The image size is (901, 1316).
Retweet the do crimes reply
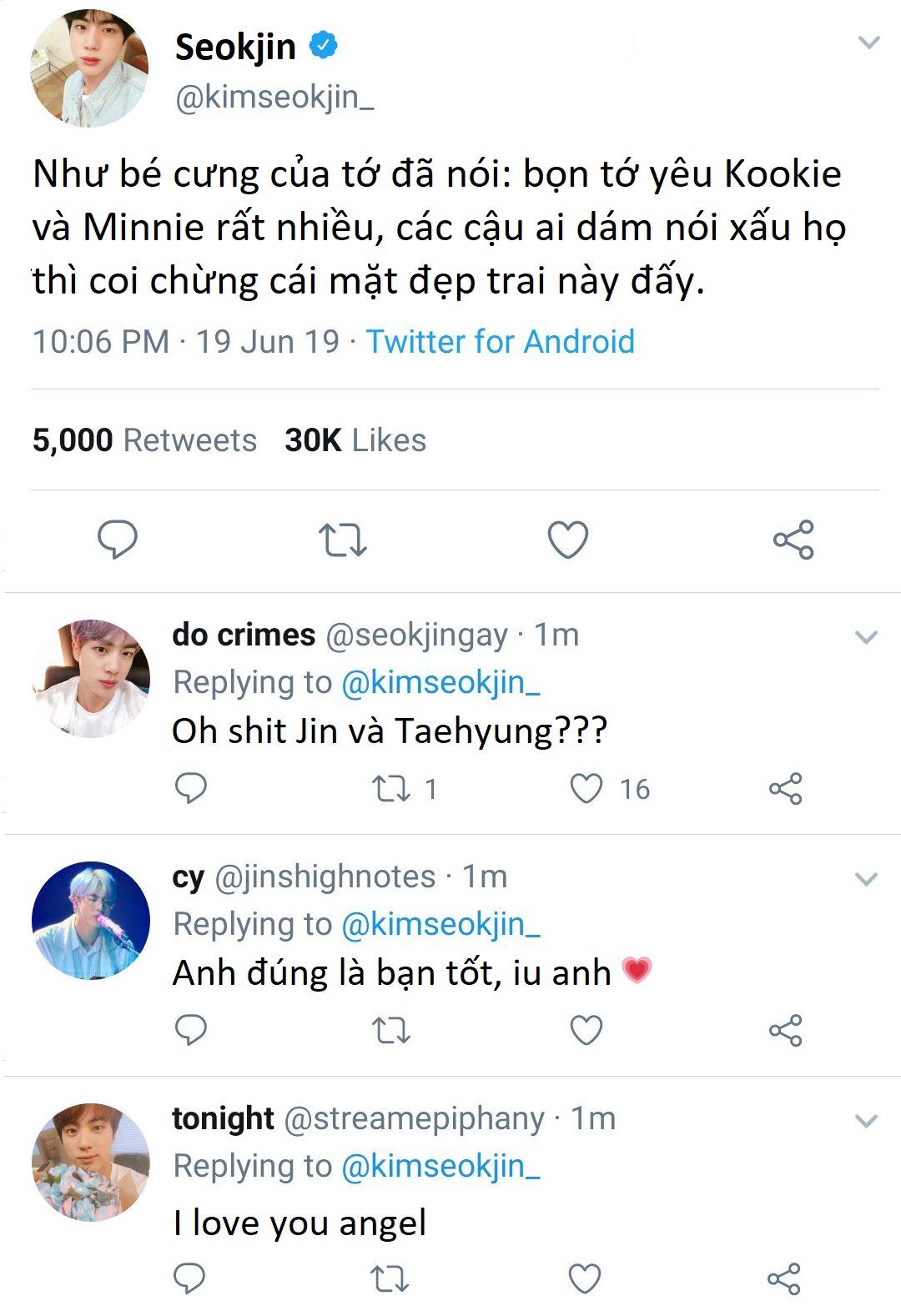click(x=390, y=788)
